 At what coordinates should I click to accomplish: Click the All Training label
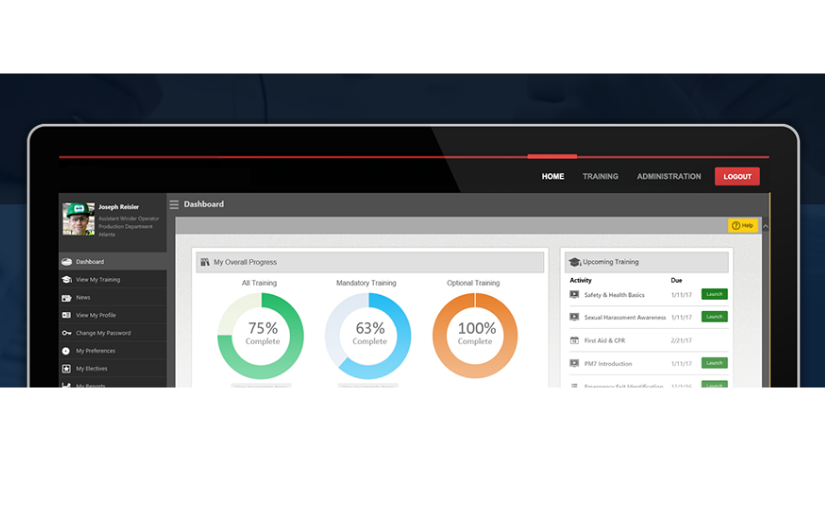tap(259, 283)
